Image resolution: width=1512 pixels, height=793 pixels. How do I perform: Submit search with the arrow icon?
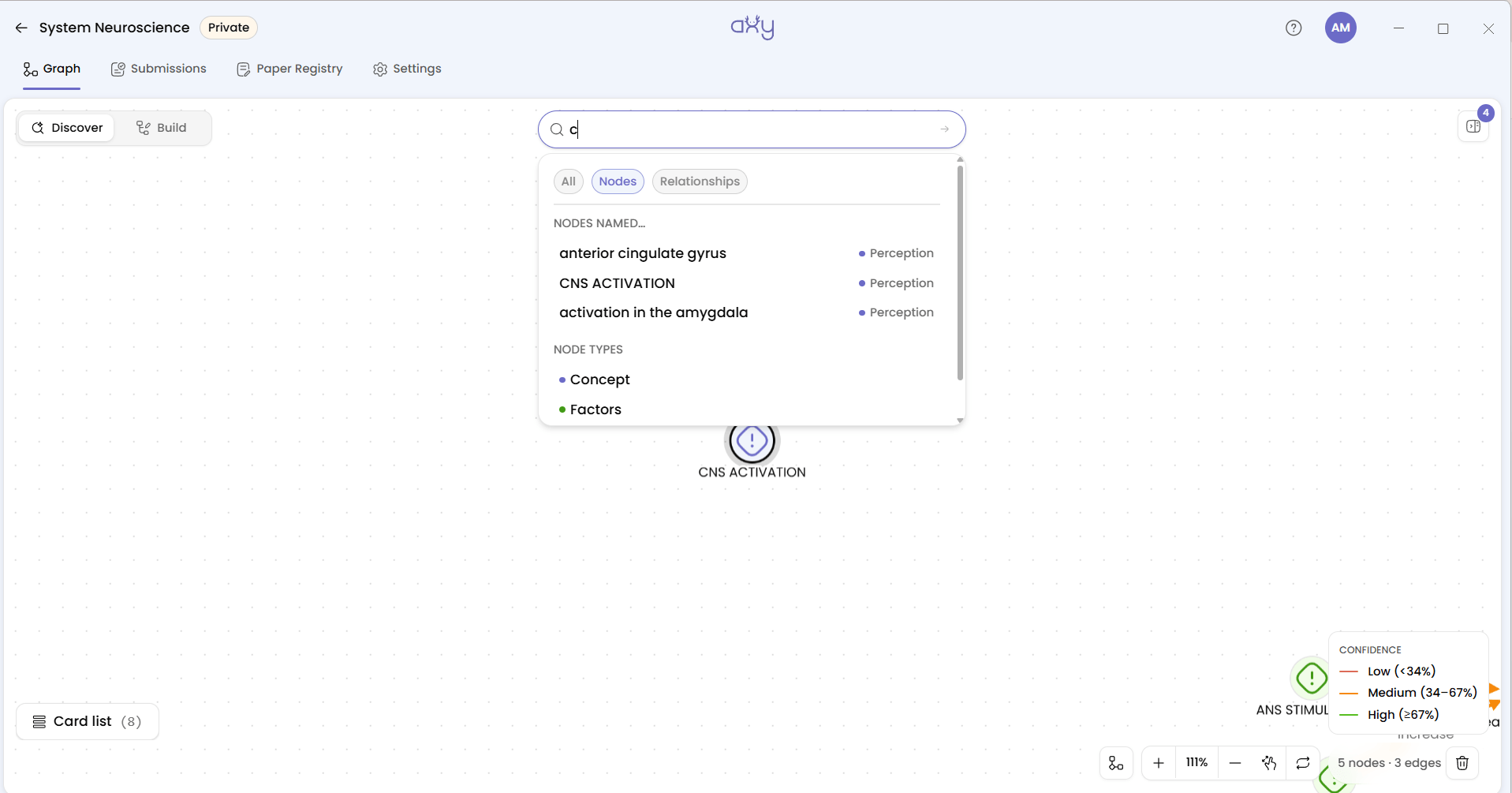[x=945, y=129]
